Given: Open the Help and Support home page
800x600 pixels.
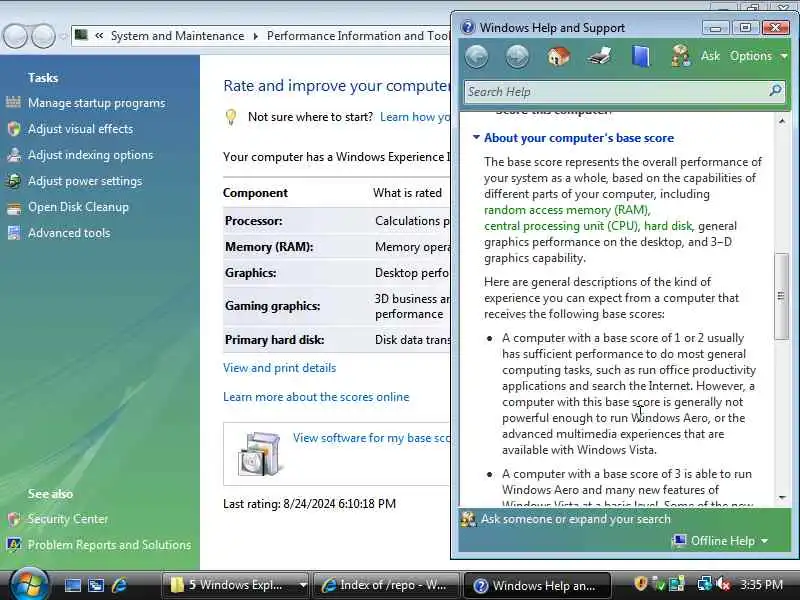Looking at the screenshot, I should [559, 56].
